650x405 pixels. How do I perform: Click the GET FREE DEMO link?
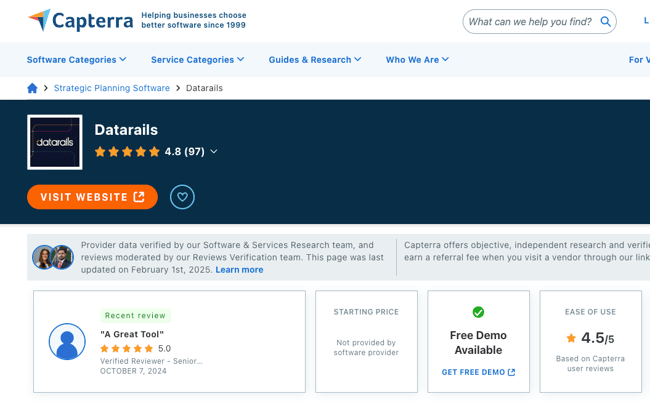478,372
